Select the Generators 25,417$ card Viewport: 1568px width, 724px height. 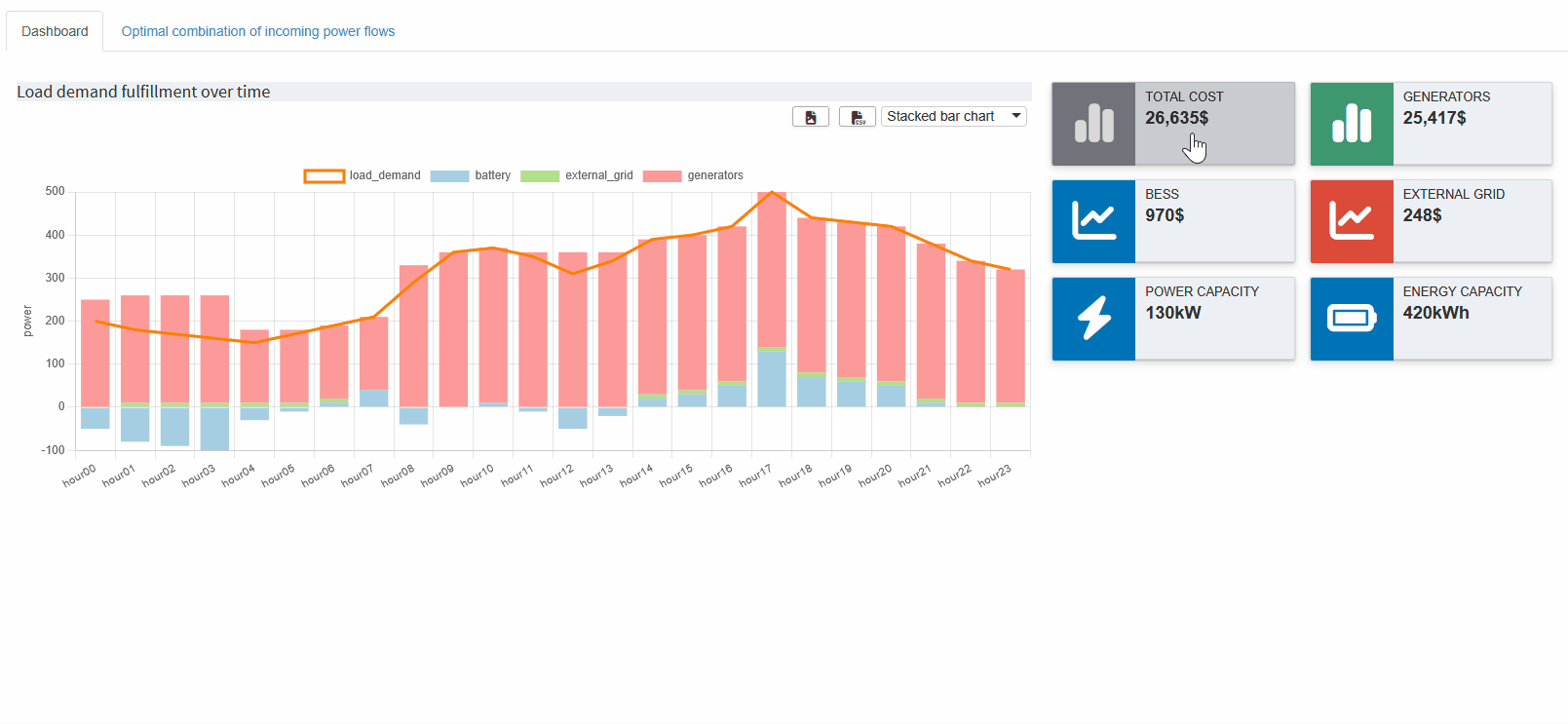(x=1472, y=124)
